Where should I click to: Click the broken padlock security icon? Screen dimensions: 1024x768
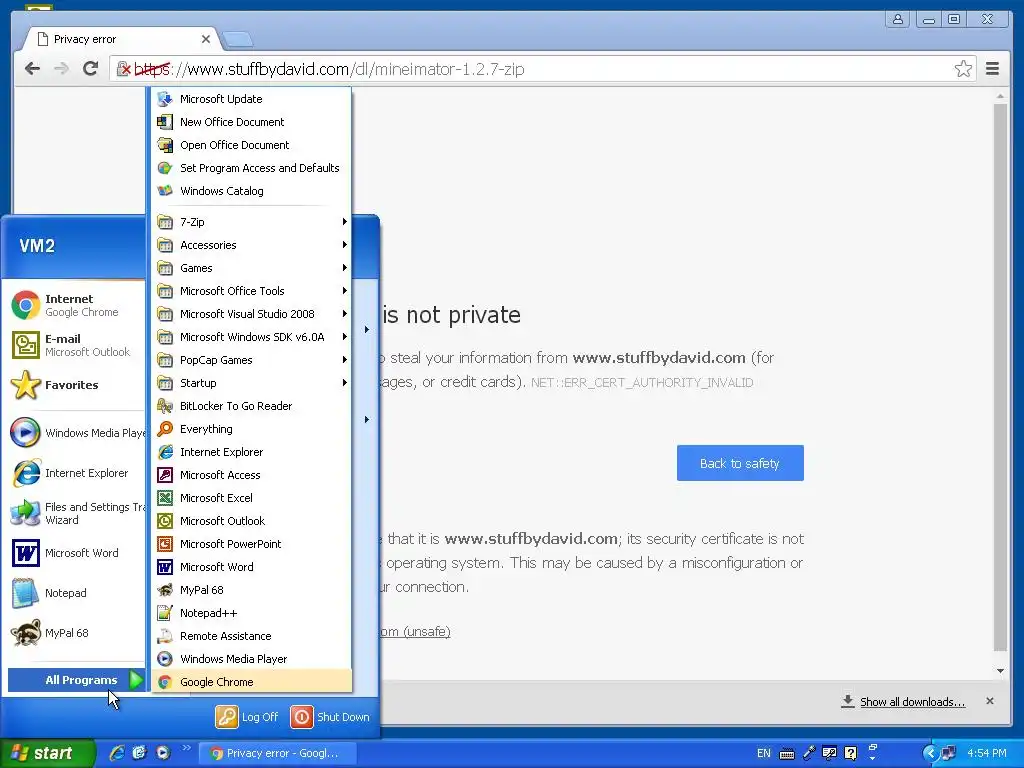[123, 69]
